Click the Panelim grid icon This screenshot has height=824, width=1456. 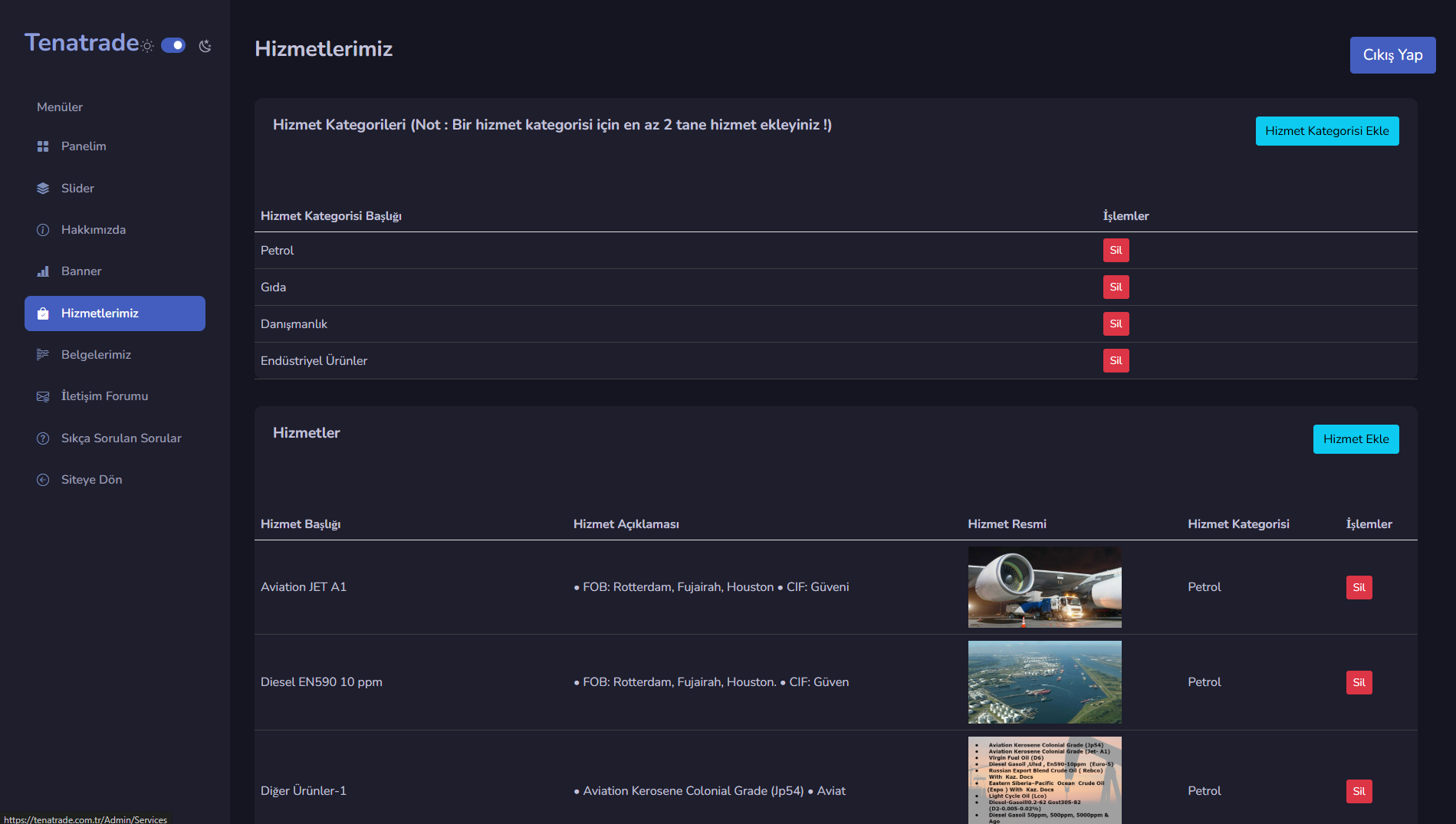tap(43, 146)
